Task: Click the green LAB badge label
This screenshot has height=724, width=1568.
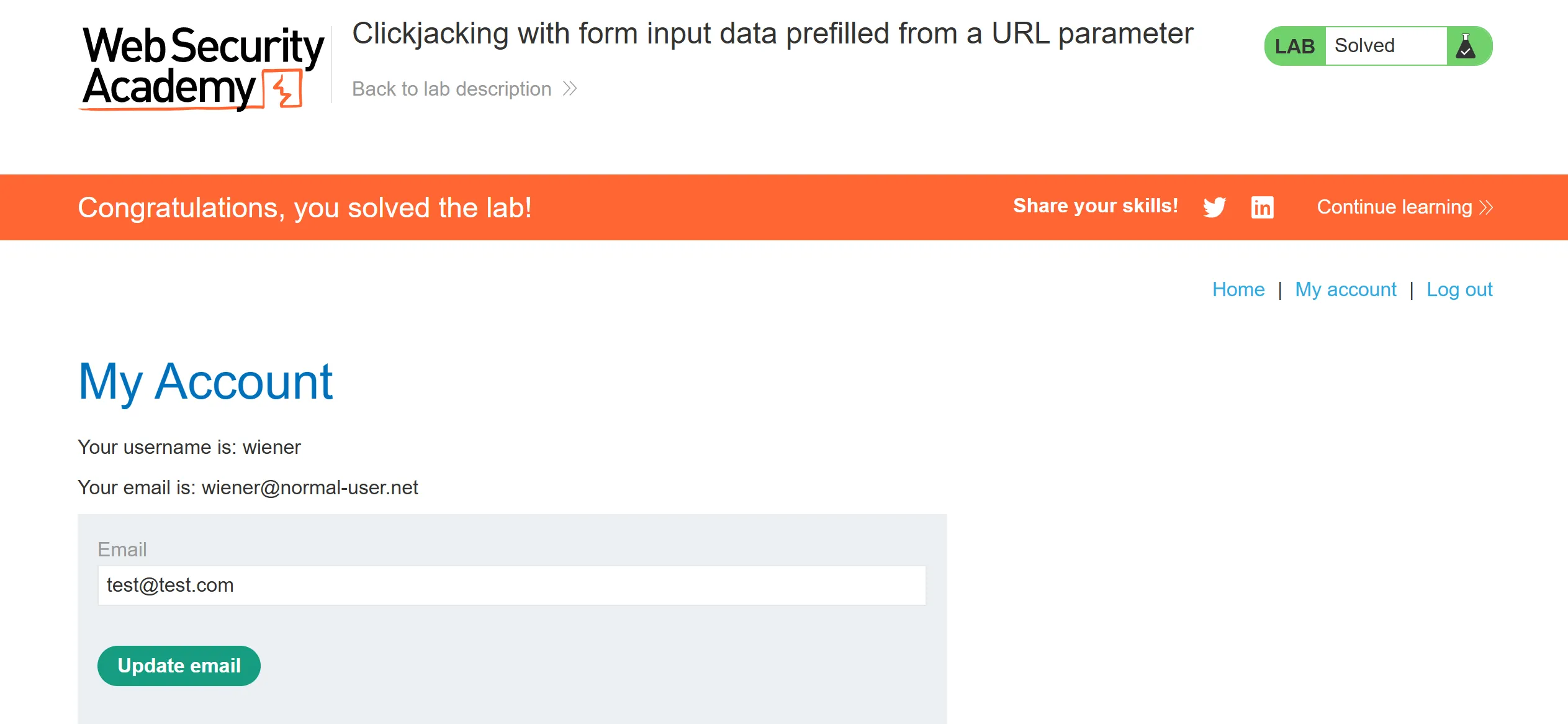Action: [1295, 46]
